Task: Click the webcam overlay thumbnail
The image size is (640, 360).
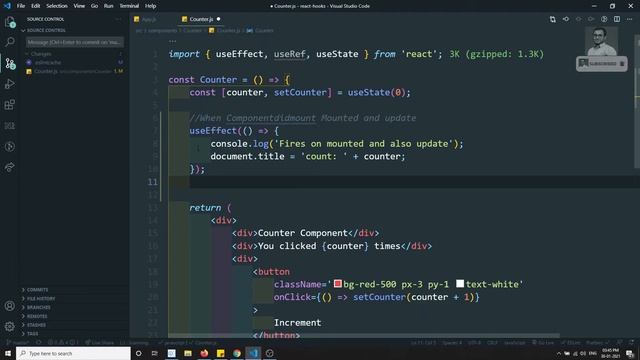Action: [x=601, y=41]
